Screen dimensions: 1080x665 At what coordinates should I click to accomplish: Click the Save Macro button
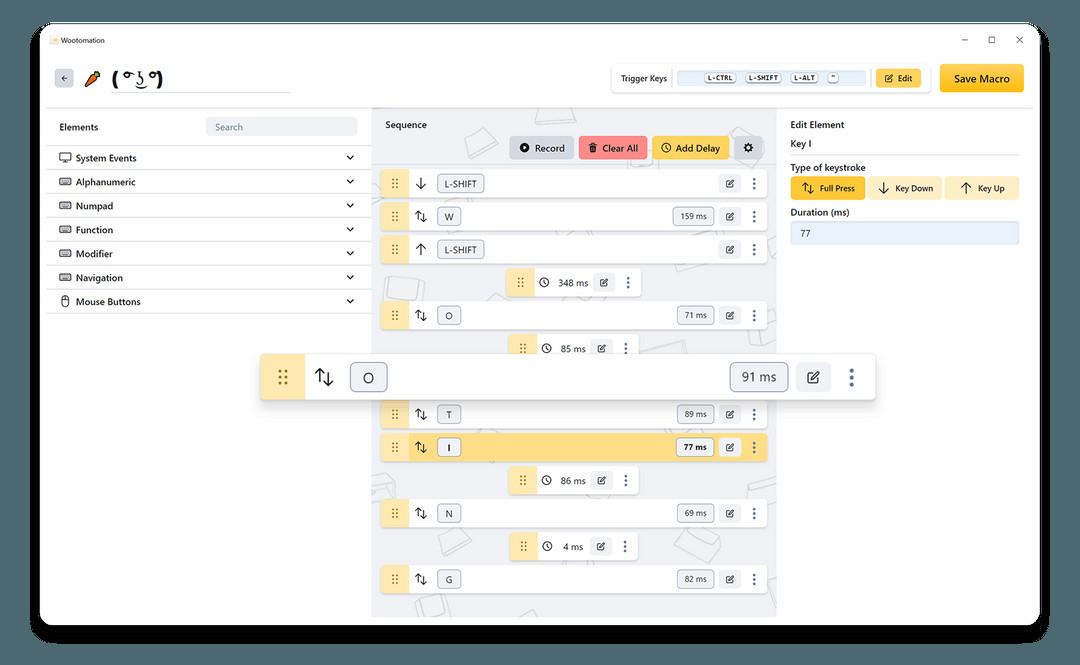pyautogui.click(x=982, y=79)
